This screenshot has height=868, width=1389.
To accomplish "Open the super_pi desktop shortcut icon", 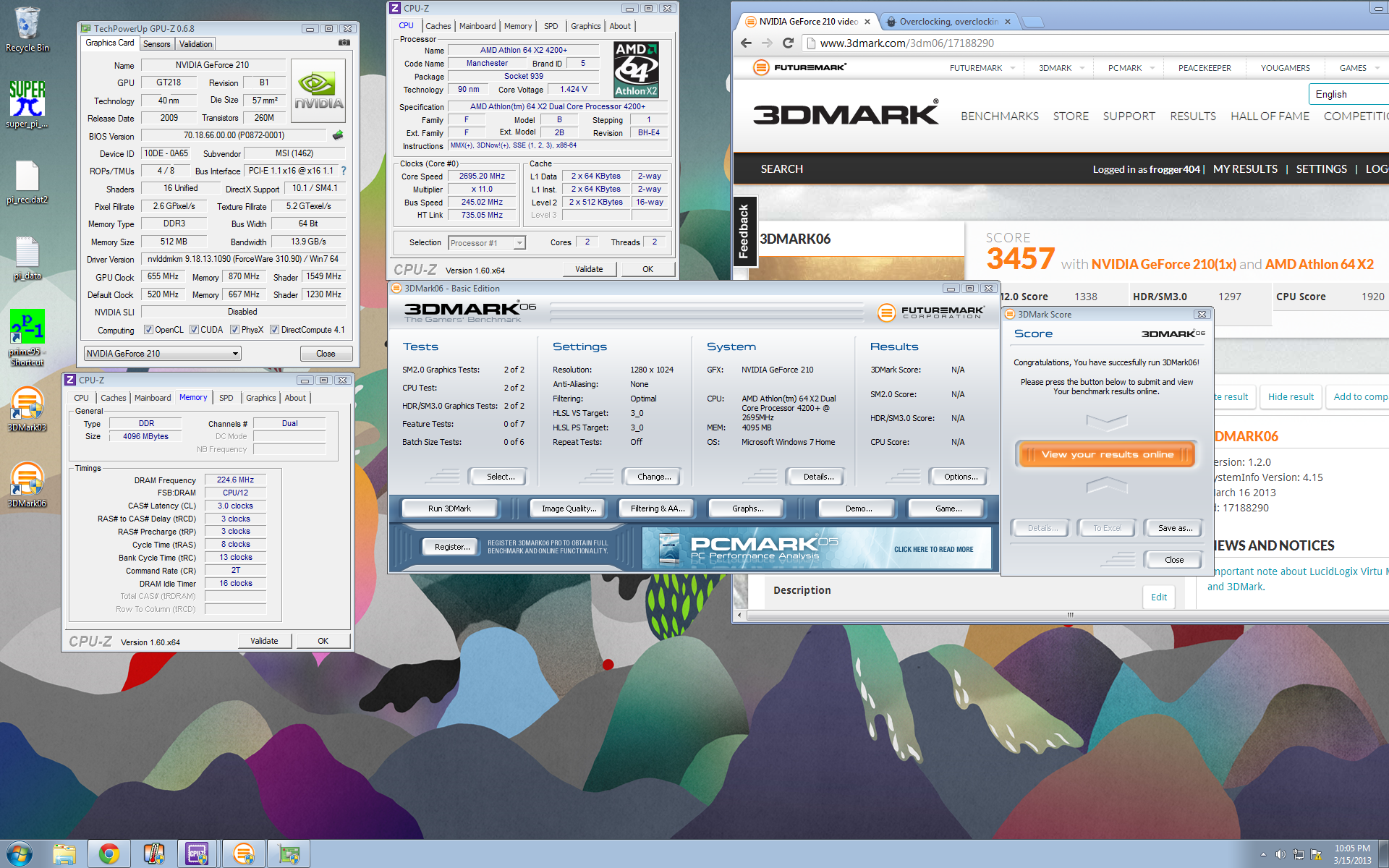I will pyautogui.click(x=27, y=103).
